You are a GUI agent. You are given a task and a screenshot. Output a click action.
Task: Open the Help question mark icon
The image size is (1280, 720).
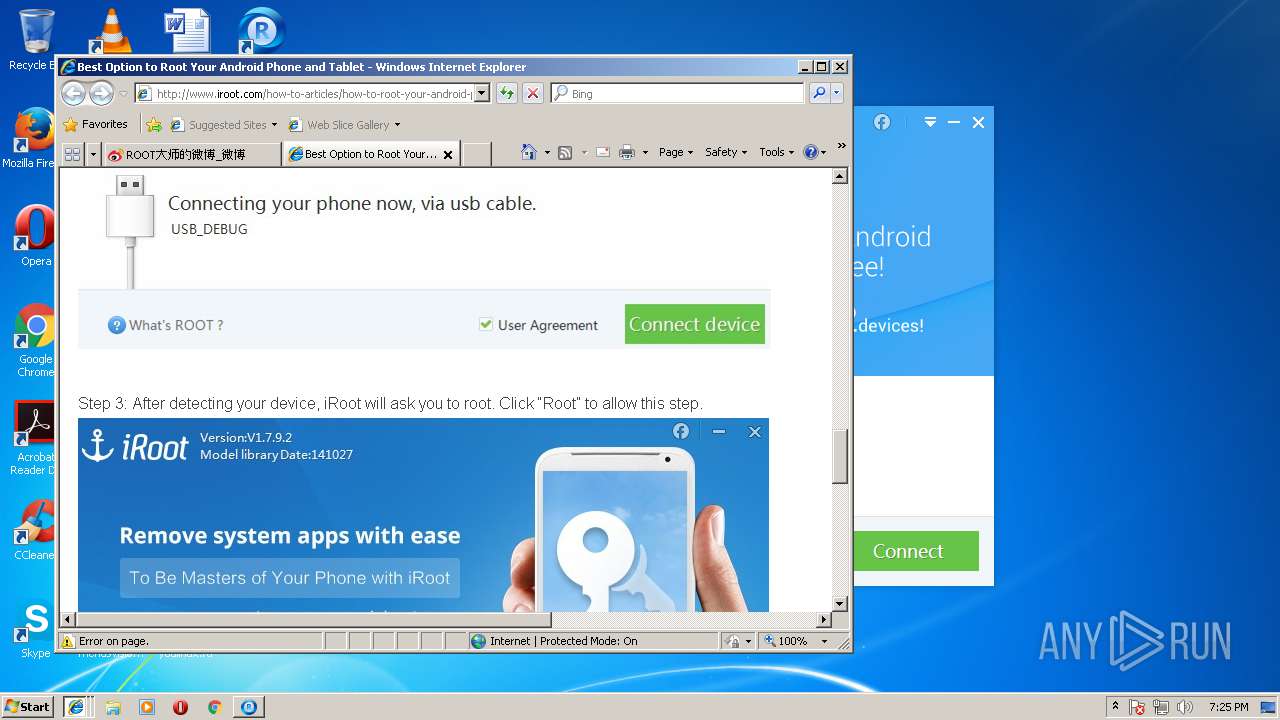click(x=811, y=152)
